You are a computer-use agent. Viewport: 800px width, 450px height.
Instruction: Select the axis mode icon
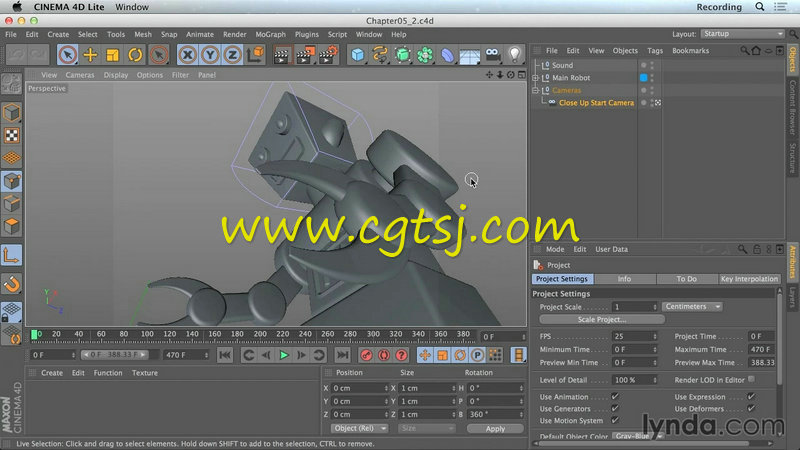(11, 256)
